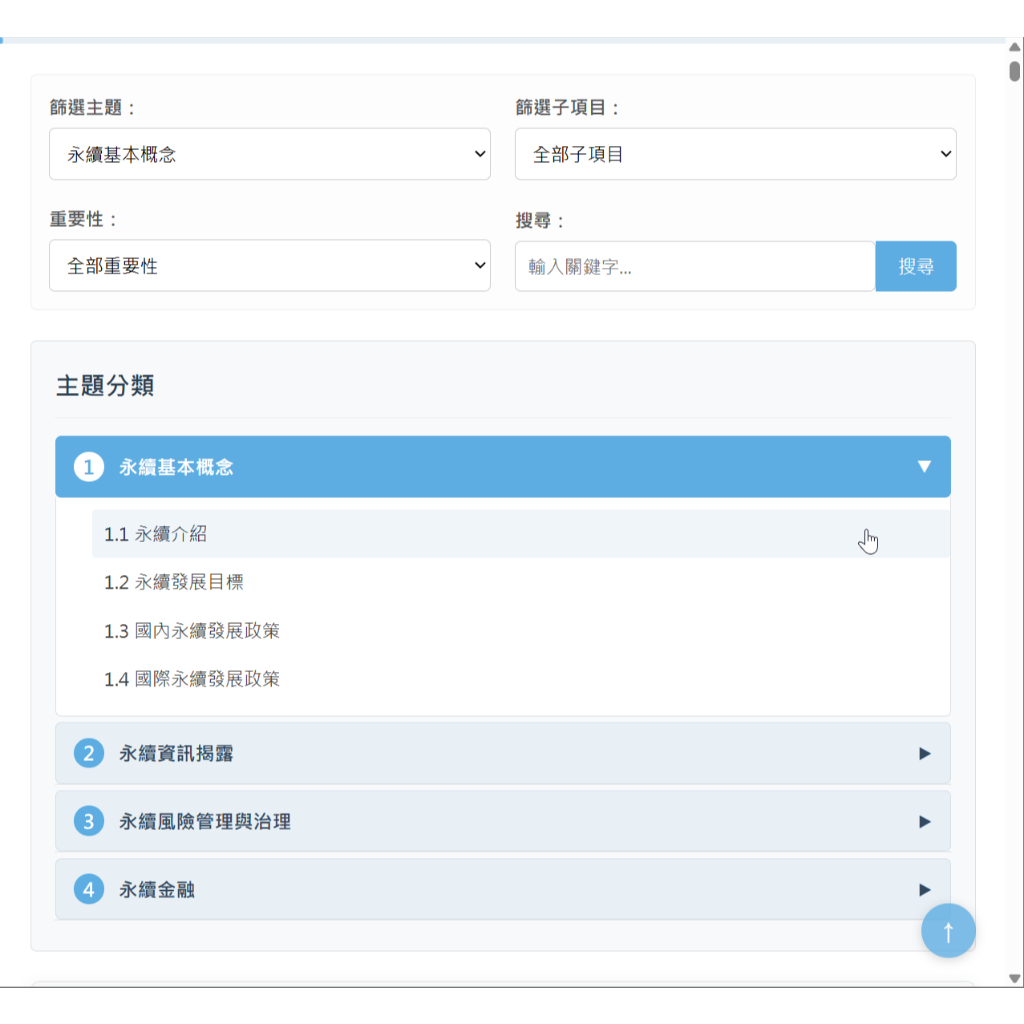Open the 篩選子項目 dropdown

pyautogui.click(x=735, y=154)
